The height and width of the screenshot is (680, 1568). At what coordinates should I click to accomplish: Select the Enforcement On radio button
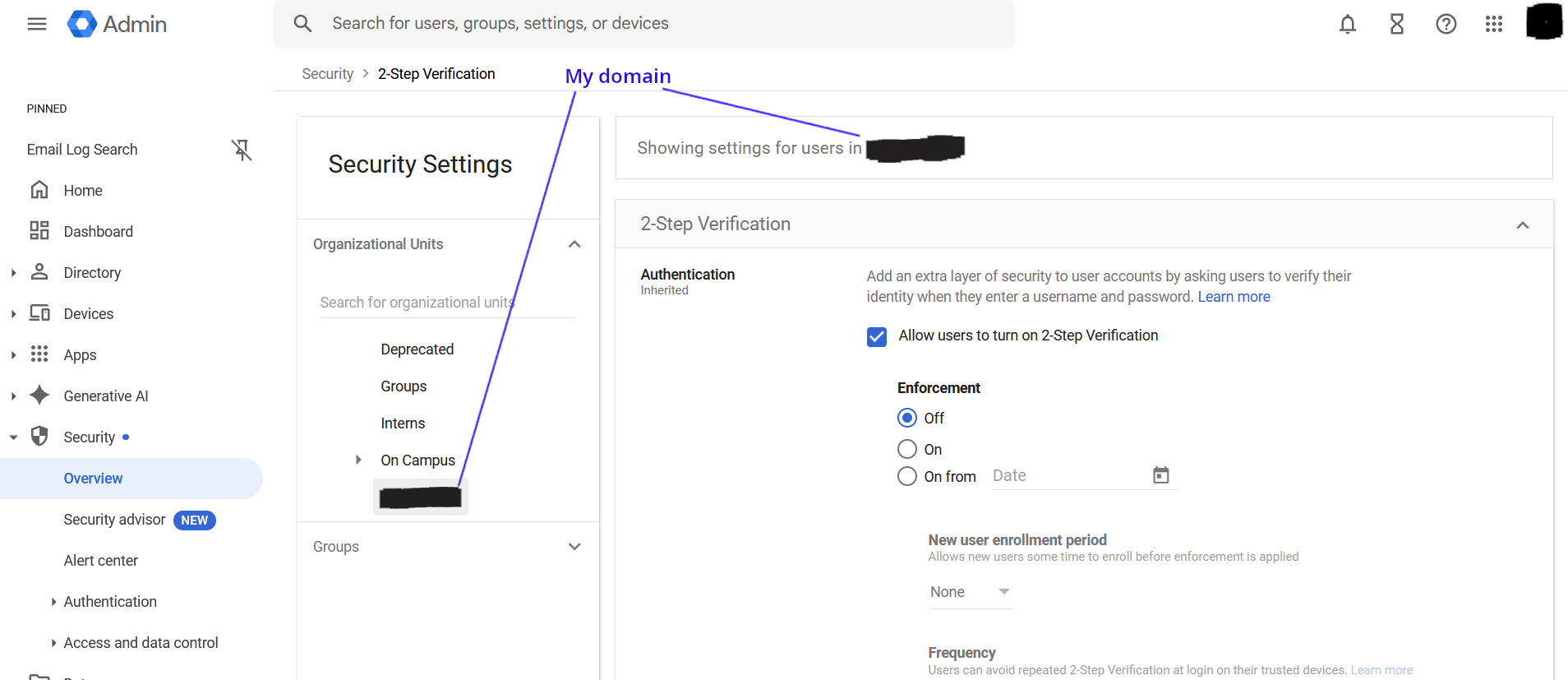[x=907, y=449]
